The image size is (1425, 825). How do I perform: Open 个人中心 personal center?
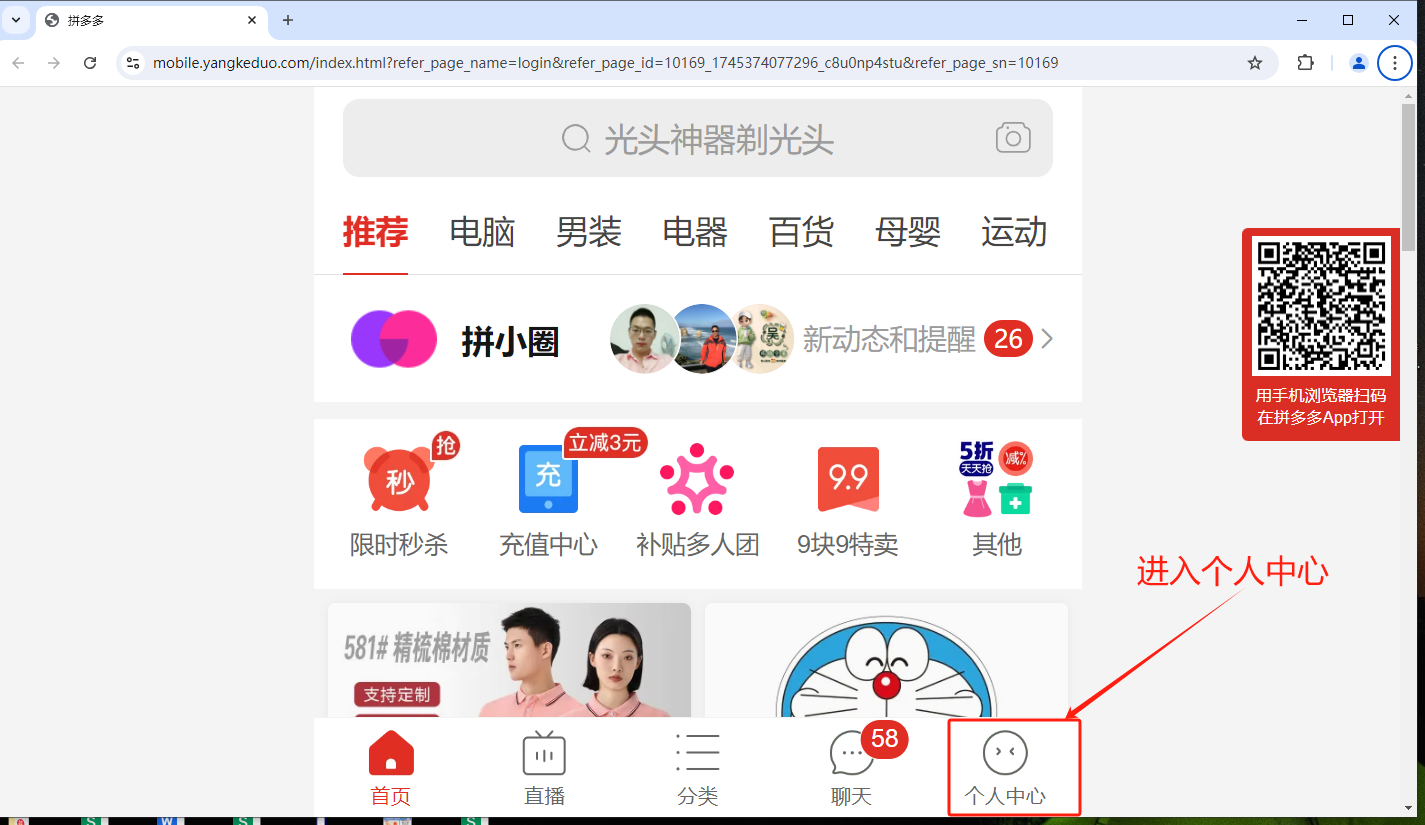pyautogui.click(x=1005, y=768)
